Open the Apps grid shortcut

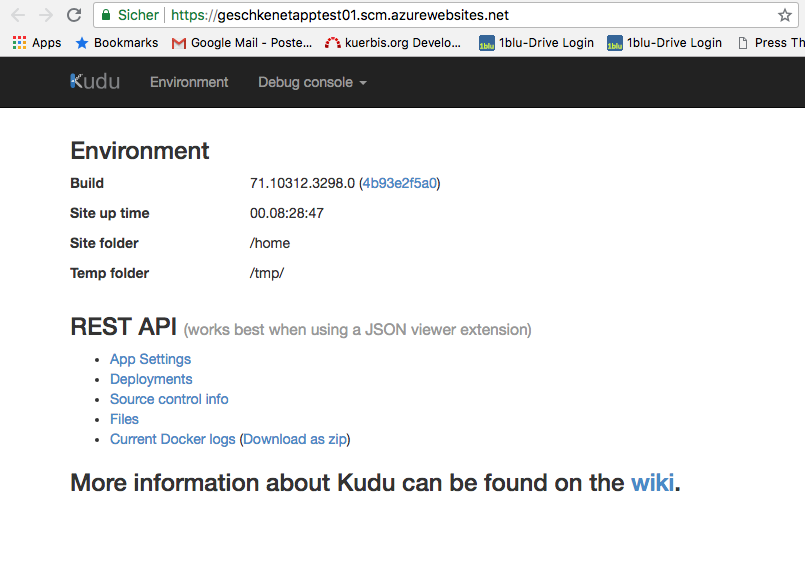[37, 43]
